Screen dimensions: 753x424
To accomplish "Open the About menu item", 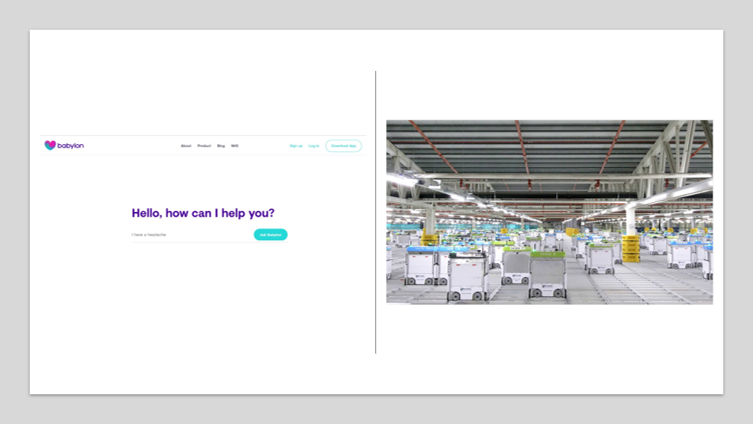I will coord(186,145).
